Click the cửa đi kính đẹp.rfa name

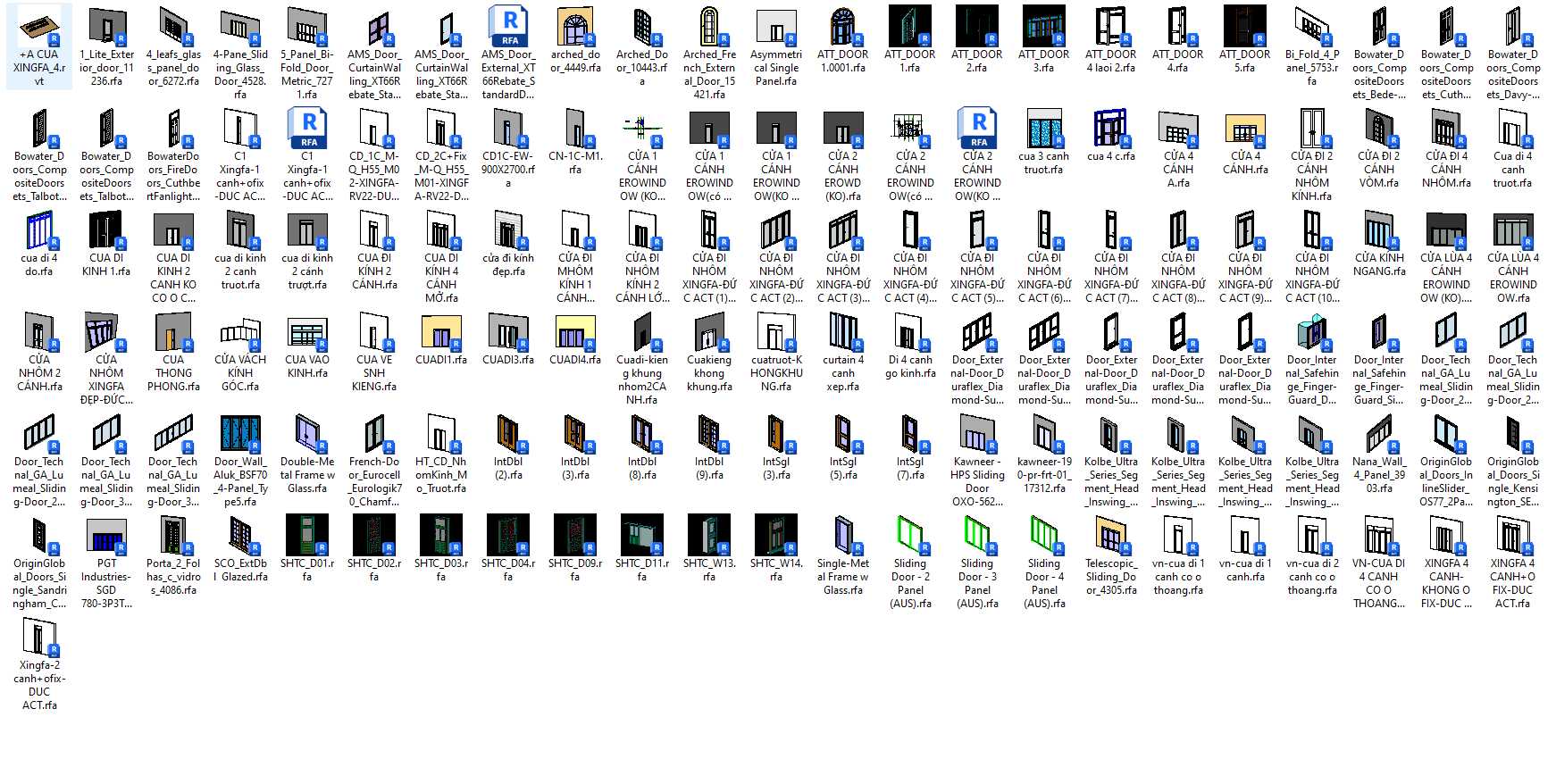click(x=508, y=264)
